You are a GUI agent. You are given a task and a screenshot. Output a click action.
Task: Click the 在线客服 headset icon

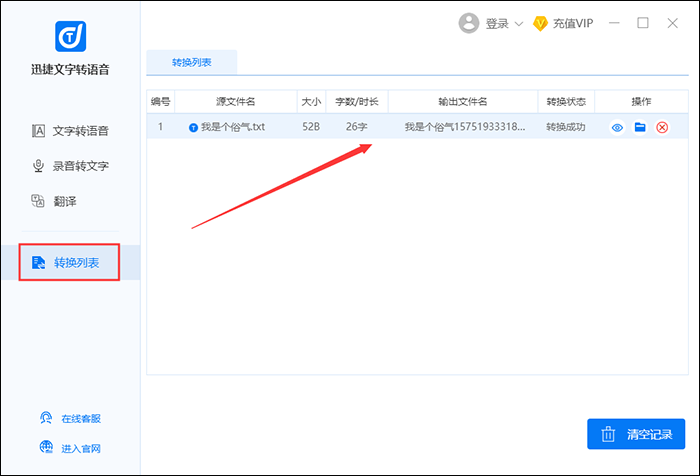pos(46,418)
